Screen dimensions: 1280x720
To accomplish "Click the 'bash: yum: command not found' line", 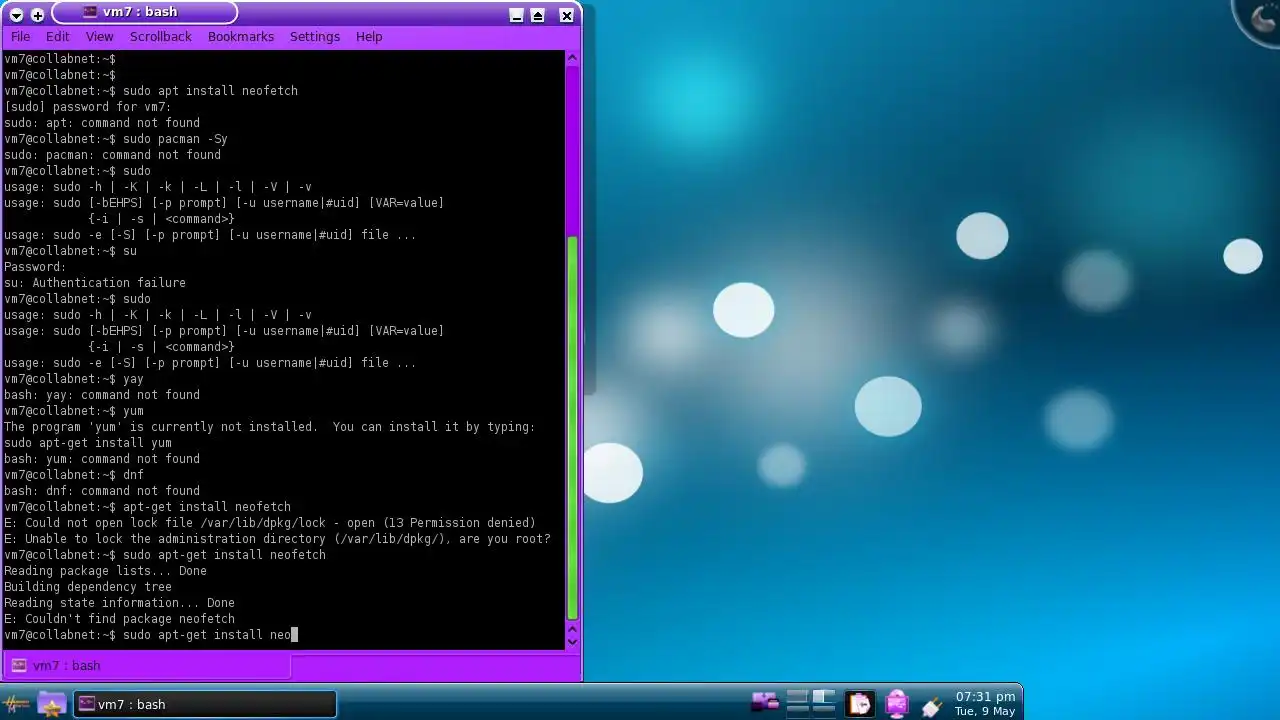I will tap(102, 459).
